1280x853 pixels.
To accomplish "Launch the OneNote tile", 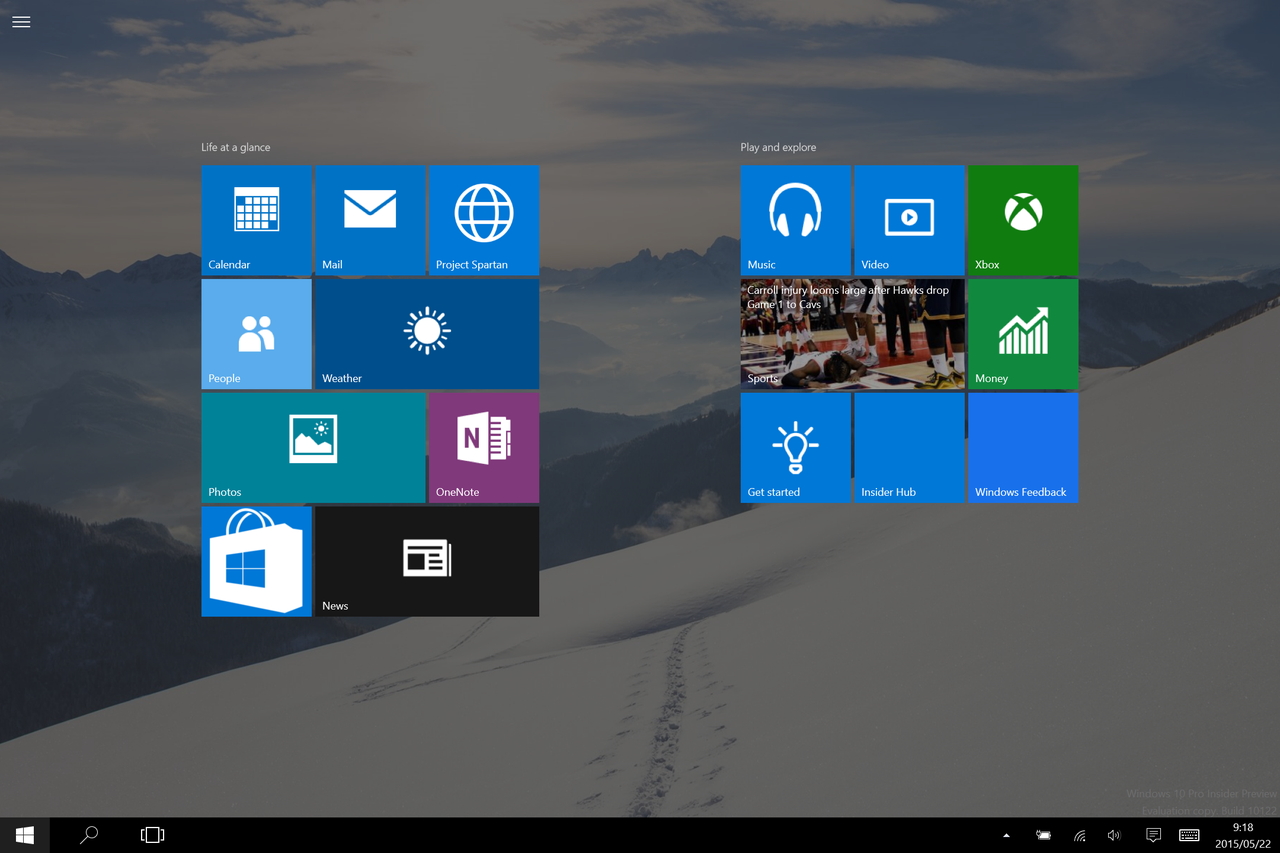I will (484, 448).
